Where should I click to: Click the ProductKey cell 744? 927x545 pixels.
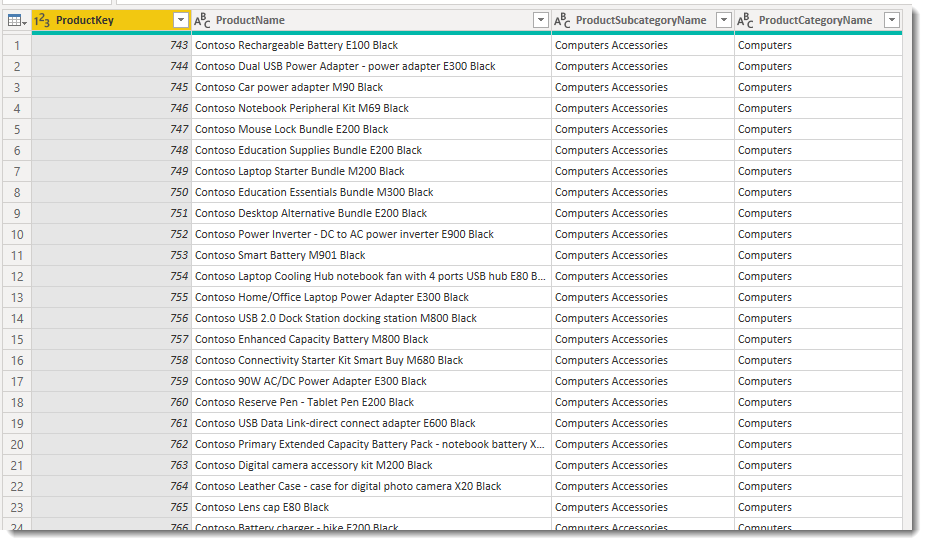(x=112, y=66)
